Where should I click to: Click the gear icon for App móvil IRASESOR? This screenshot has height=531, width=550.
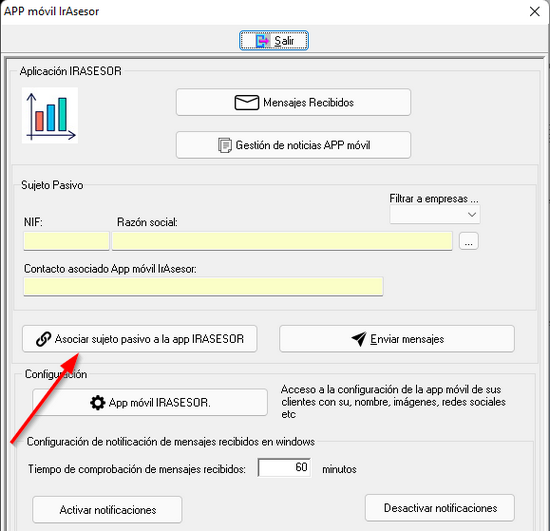point(98,402)
